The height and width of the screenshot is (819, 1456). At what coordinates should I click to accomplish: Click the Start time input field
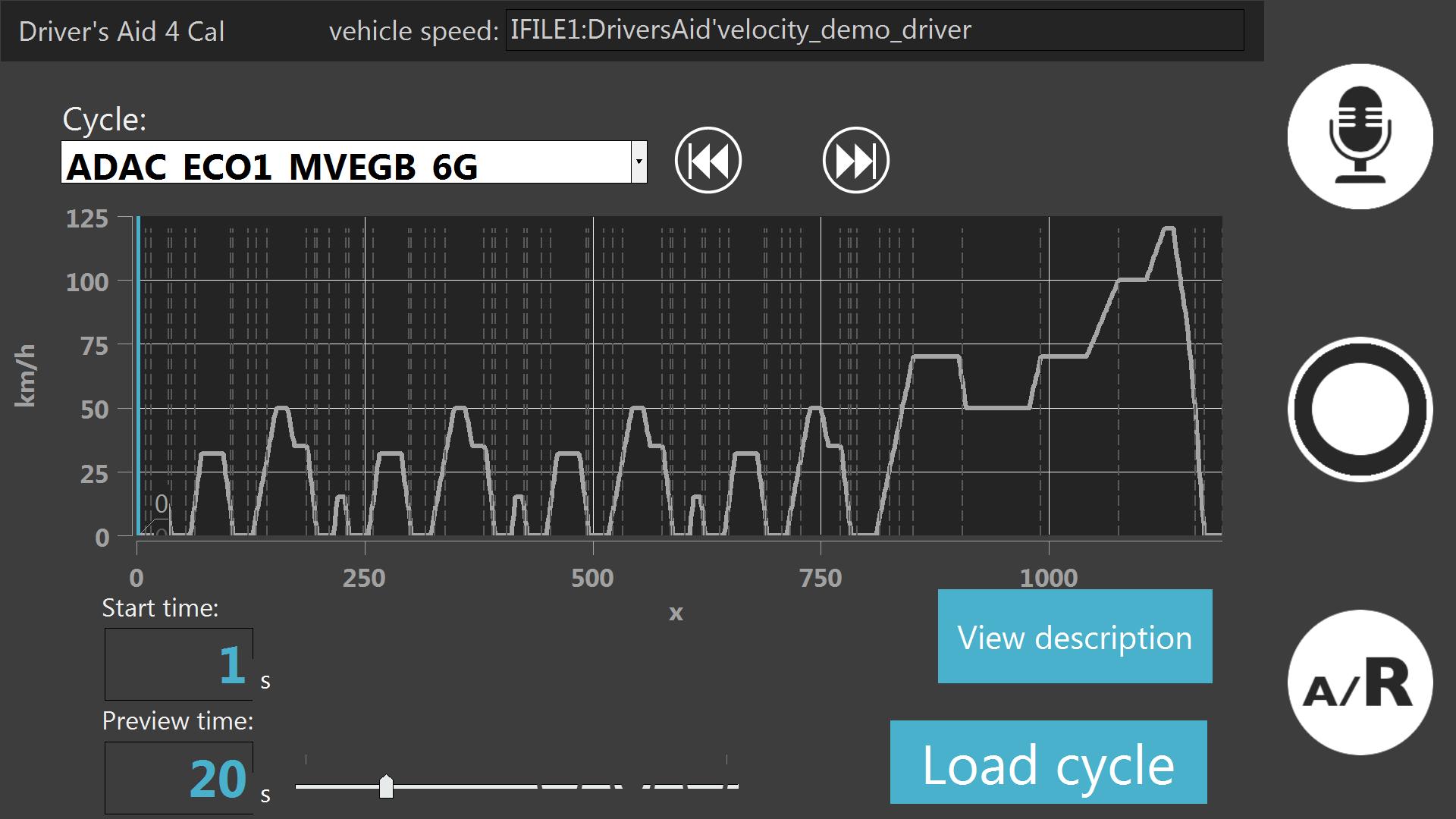coord(179,664)
